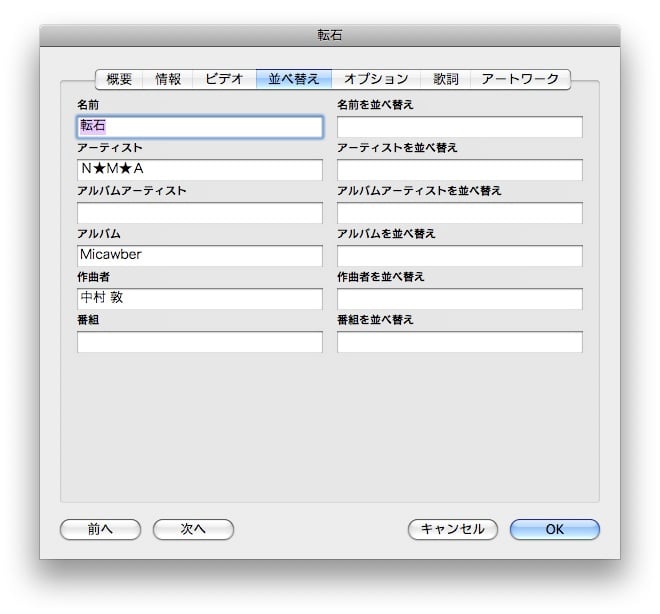Show the 歌詞 tab
The height and width of the screenshot is (614, 660).
click(445, 79)
